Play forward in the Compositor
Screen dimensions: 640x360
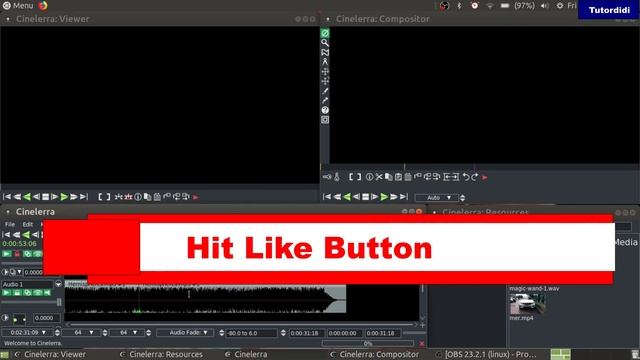(384, 197)
